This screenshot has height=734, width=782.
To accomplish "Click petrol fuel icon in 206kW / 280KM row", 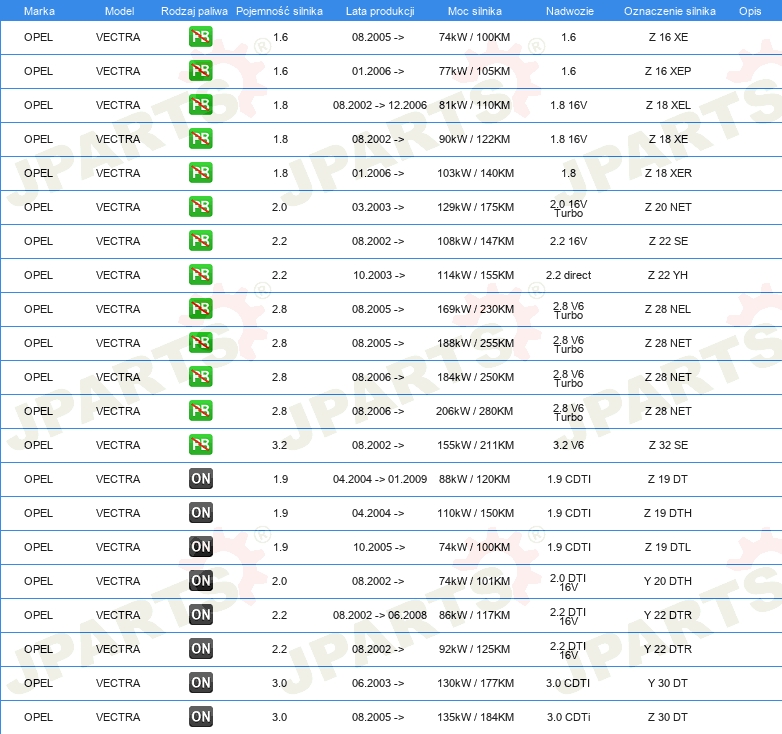I will [200, 411].
